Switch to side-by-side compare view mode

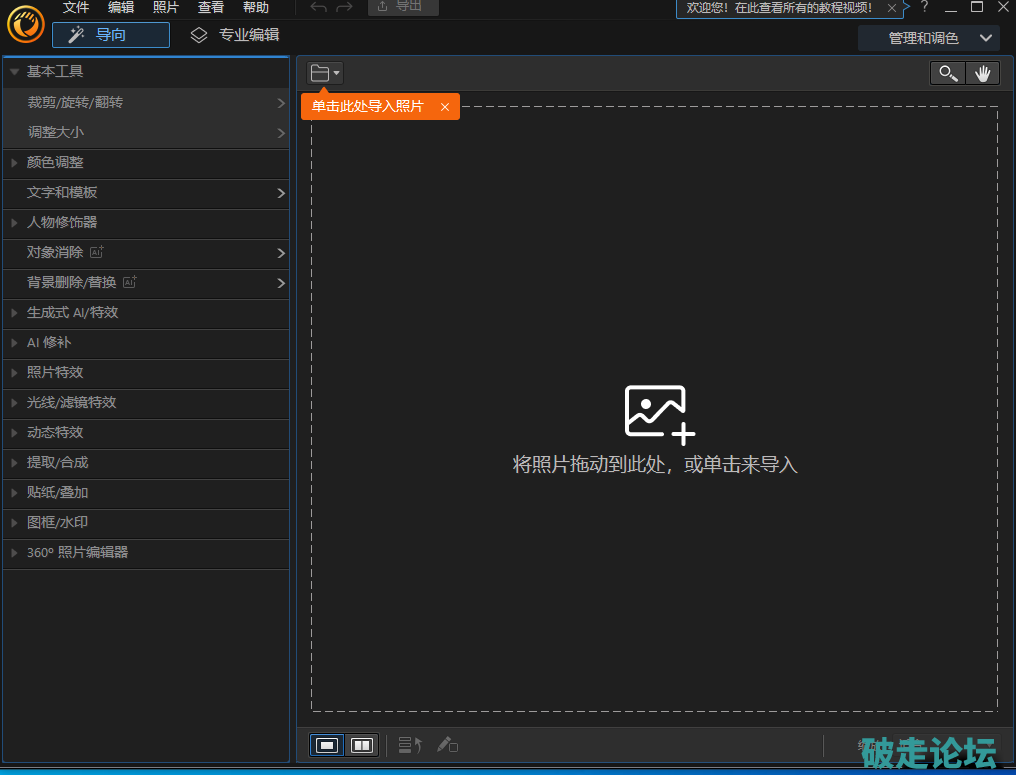362,745
